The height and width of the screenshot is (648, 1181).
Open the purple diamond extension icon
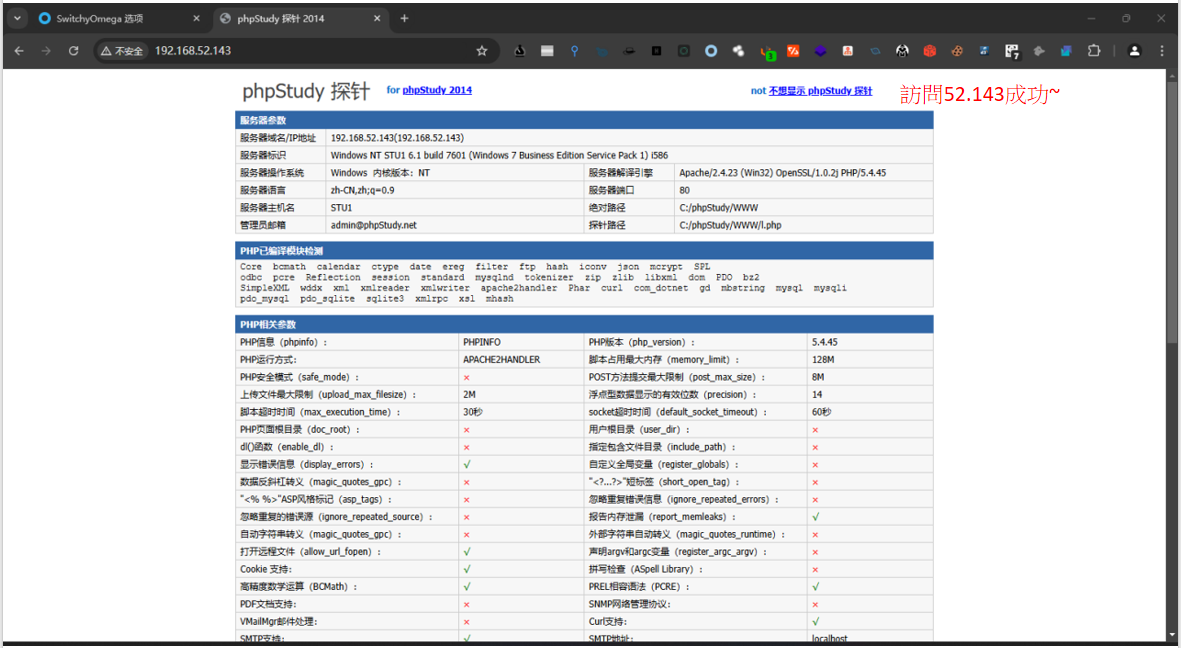[820, 50]
